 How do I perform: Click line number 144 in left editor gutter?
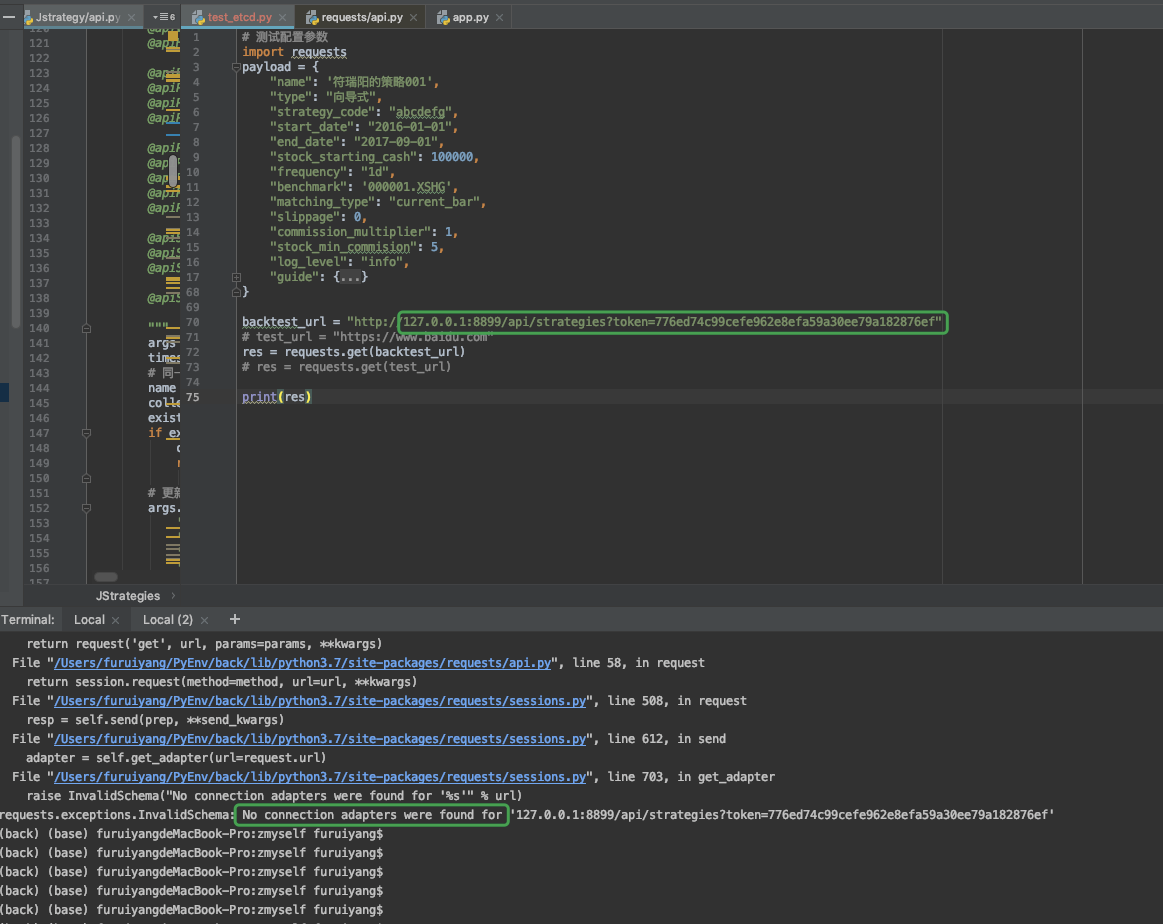[39, 388]
